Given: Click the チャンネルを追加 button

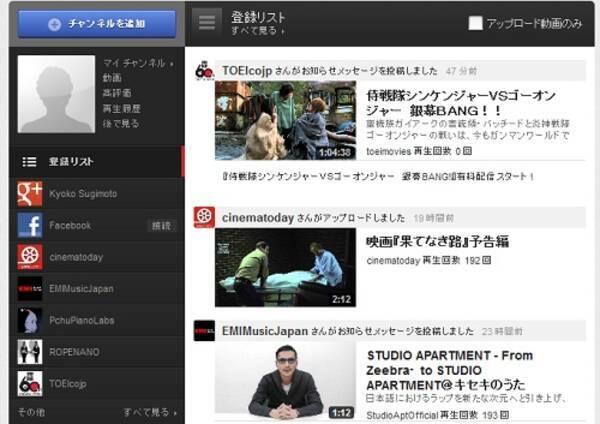Looking at the screenshot, I should 96,24.
